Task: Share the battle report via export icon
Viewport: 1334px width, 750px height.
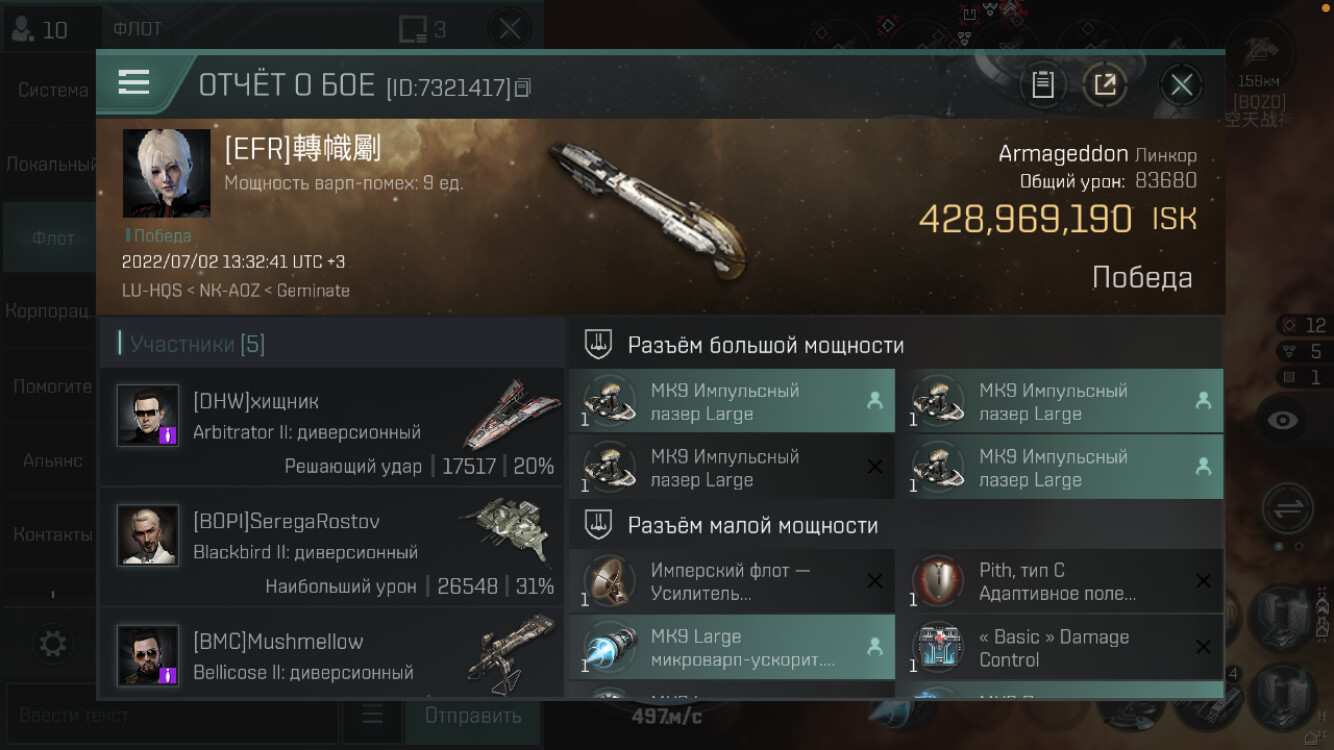Action: [x=1104, y=85]
